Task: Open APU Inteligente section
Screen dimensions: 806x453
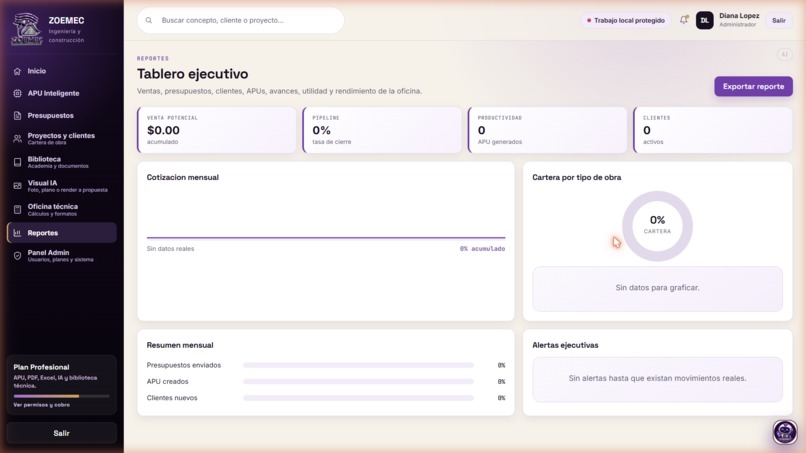Action: tap(62, 93)
